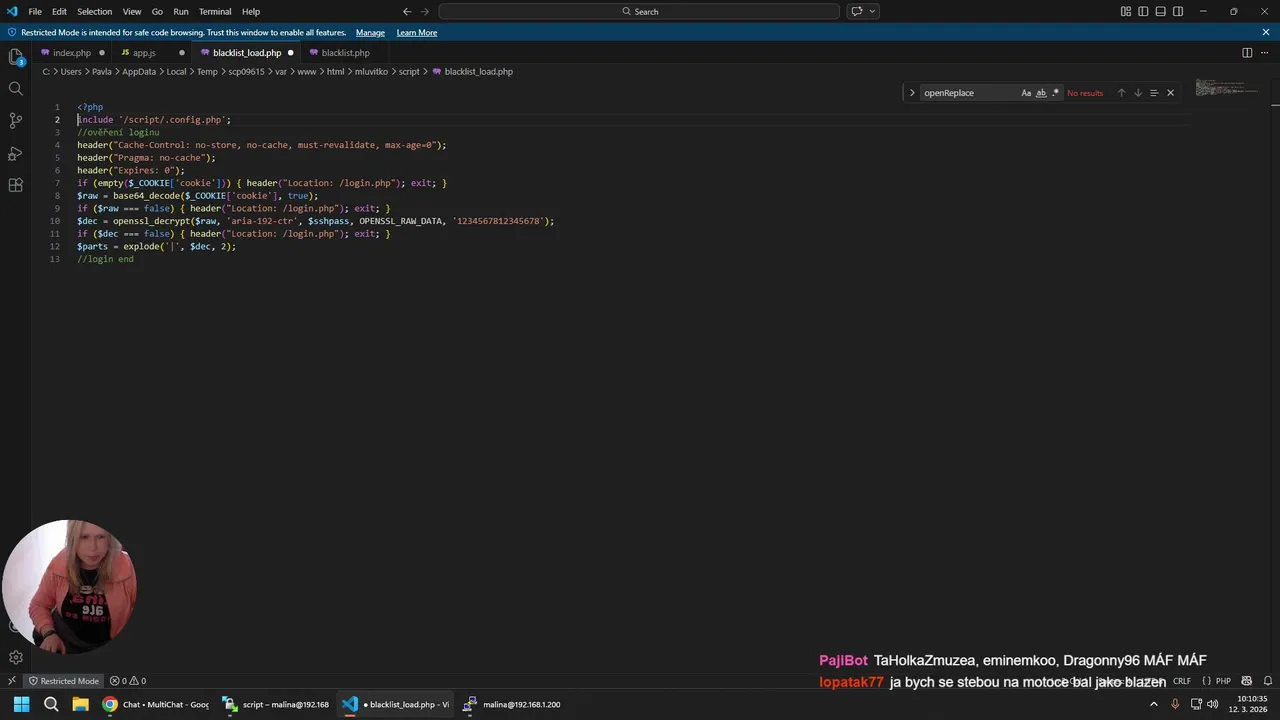The width and height of the screenshot is (1280, 720).
Task: Switch to Chrome MultiChat taskbar window
Action: [x=156, y=704]
